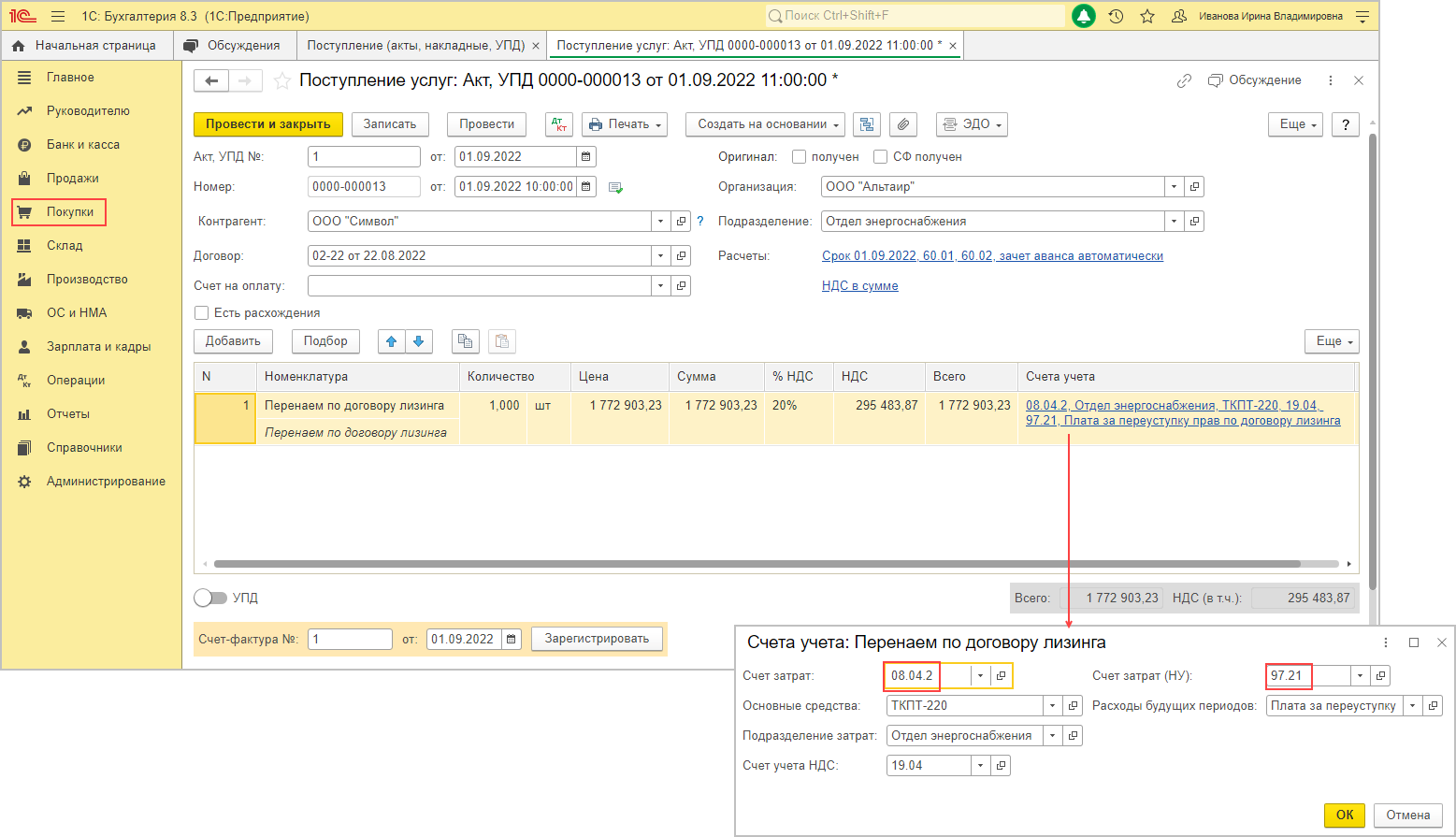Click the Добавить row button
Viewport: 1456px width, 837px height.
(233, 341)
